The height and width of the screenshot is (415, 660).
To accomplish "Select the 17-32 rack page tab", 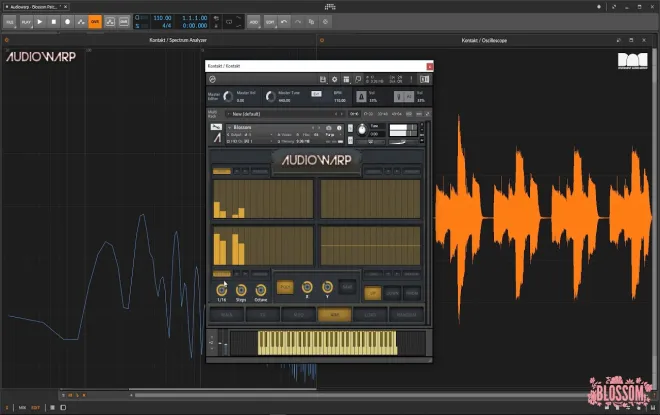I will (x=368, y=114).
